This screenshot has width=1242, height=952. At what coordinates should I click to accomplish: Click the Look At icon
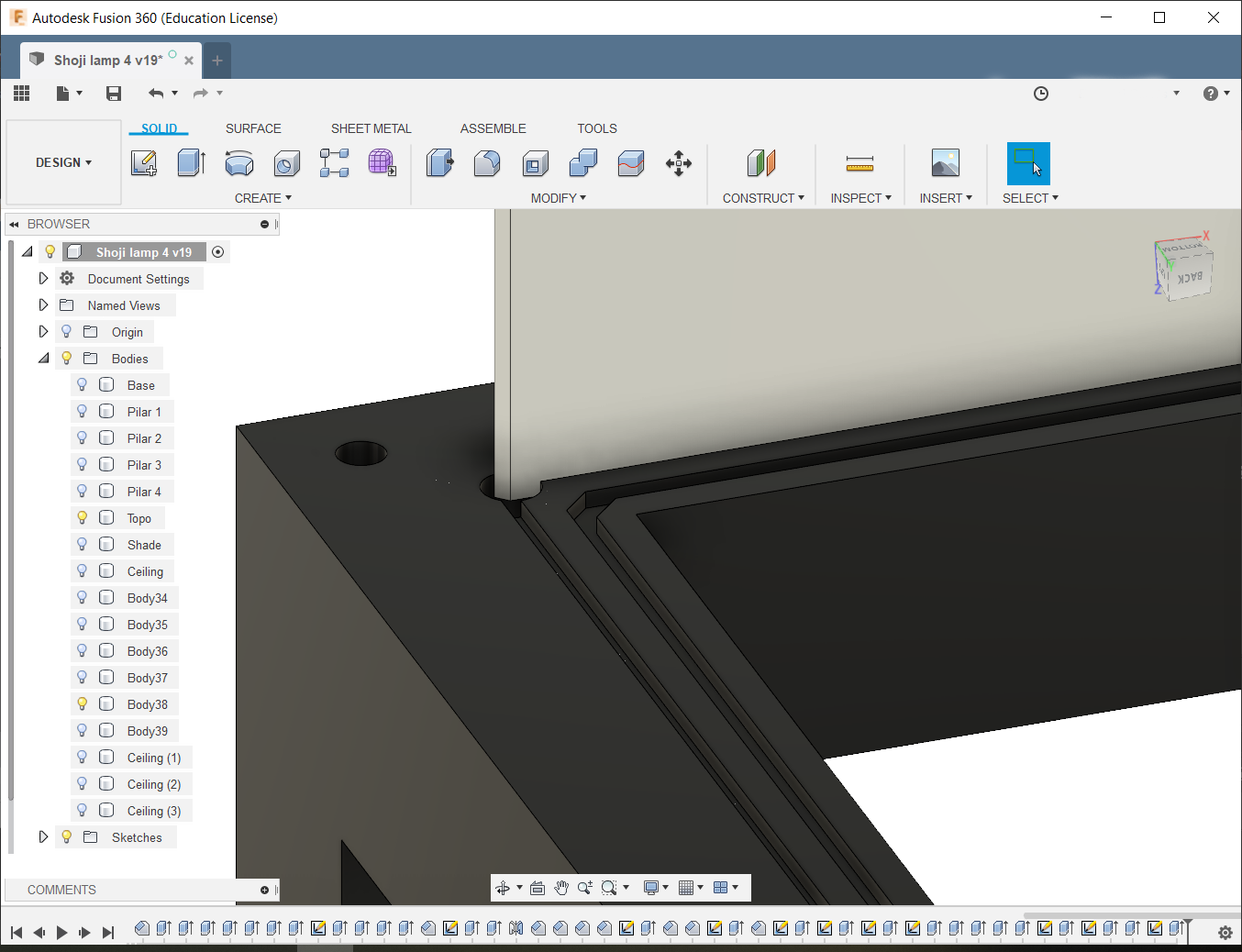pos(538,888)
